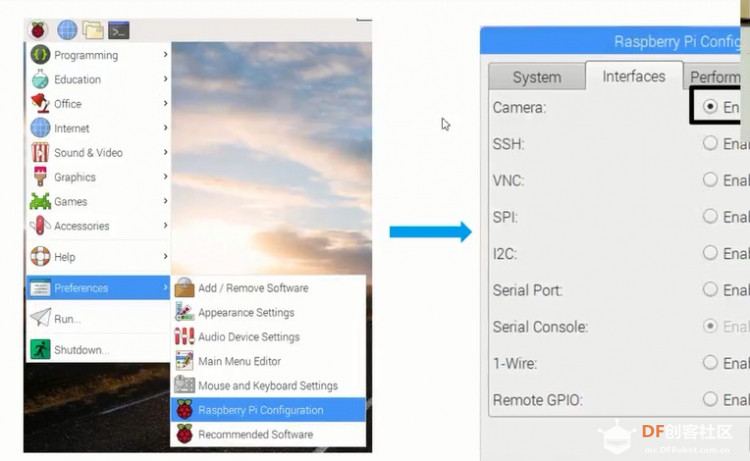750x461 pixels.
Task: Click the Camera: label text
Action: pos(519,107)
